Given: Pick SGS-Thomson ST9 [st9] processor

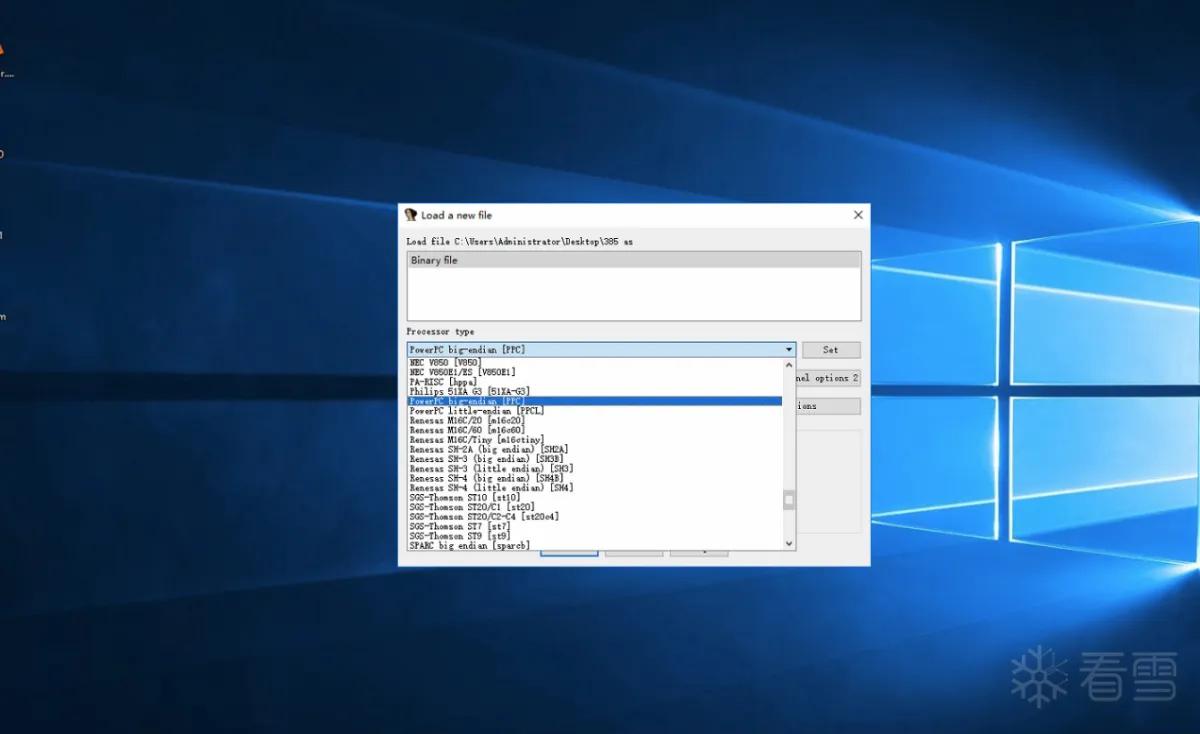Looking at the screenshot, I should coord(595,537).
